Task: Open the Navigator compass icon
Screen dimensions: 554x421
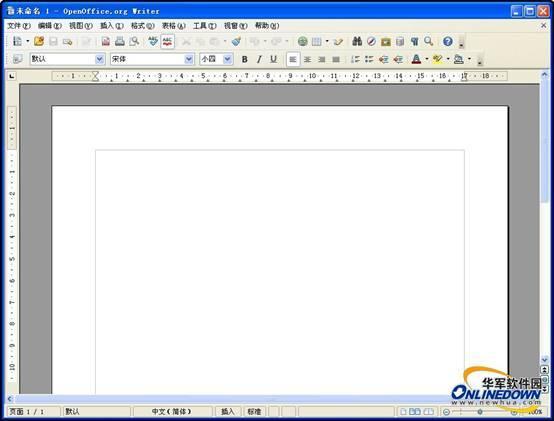Action: pos(371,41)
